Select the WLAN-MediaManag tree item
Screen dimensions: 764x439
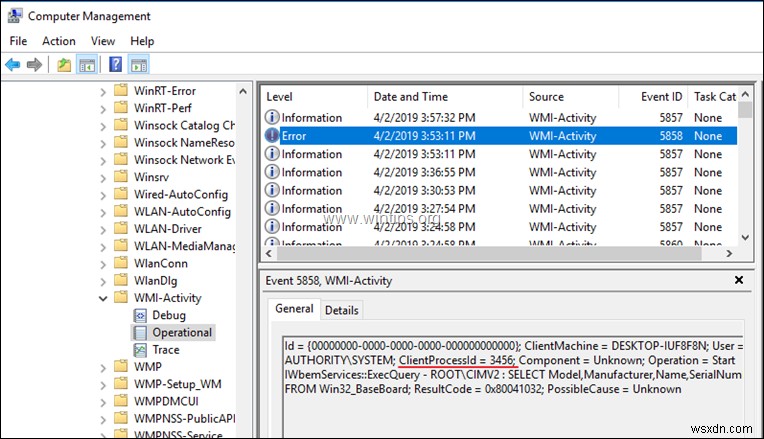point(184,246)
